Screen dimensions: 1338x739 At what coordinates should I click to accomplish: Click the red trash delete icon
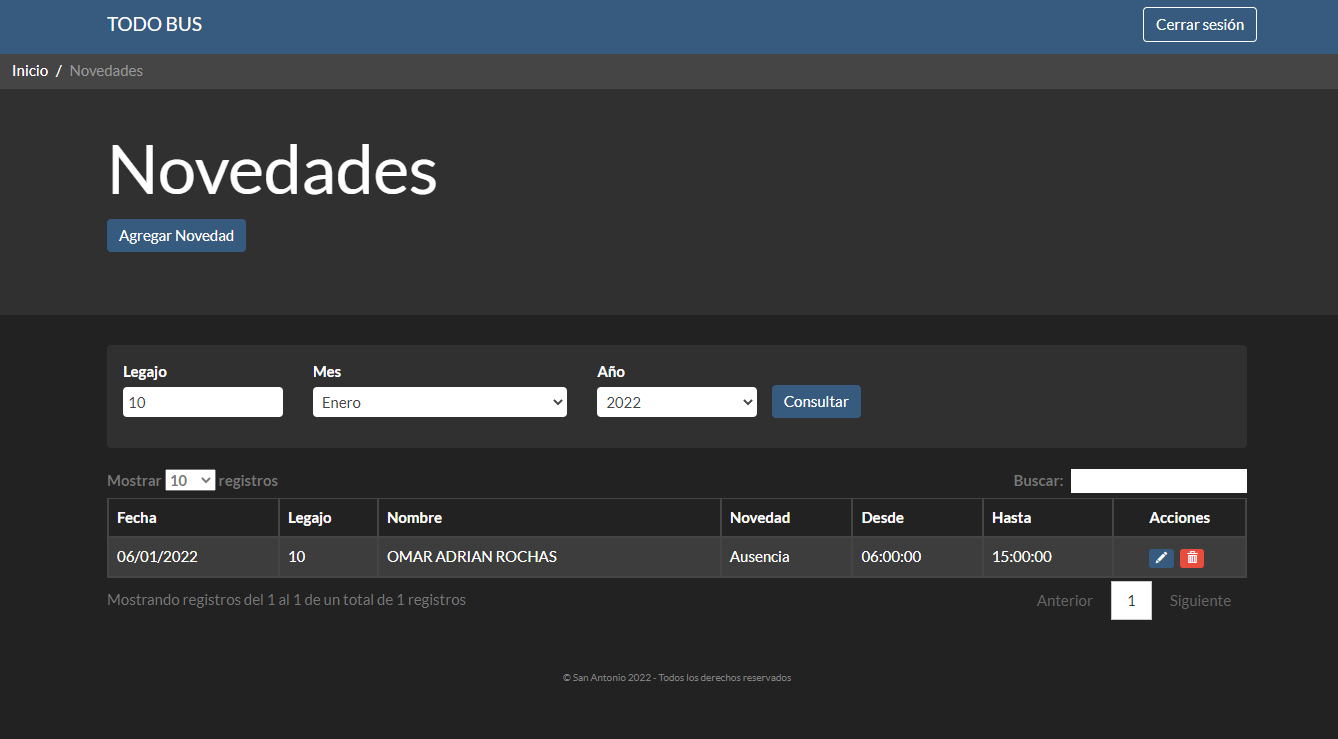click(1191, 558)
